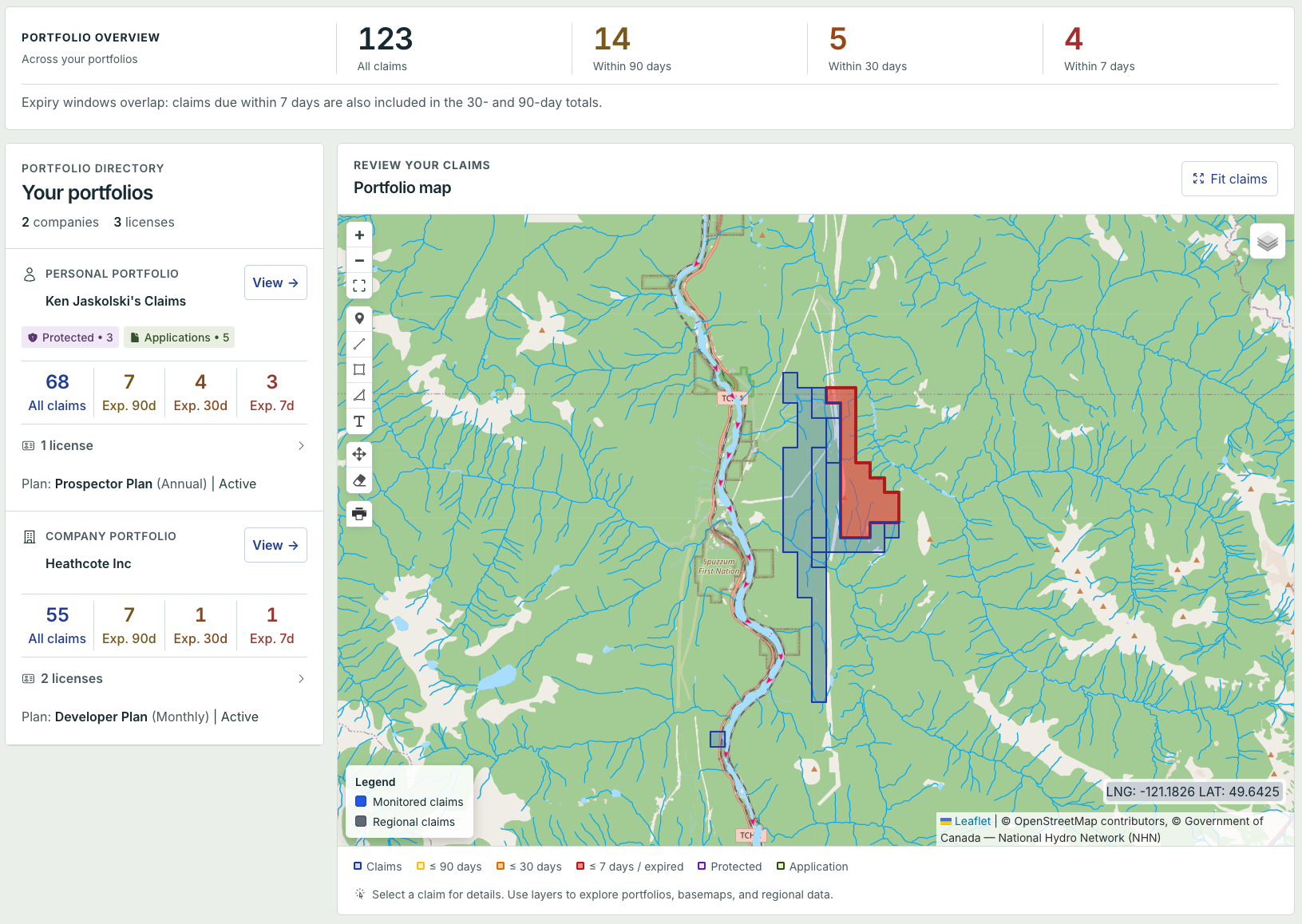Click the Heathcote Inc company name
This screenshot has width=1302, height=924.
(x=89, y=564)
